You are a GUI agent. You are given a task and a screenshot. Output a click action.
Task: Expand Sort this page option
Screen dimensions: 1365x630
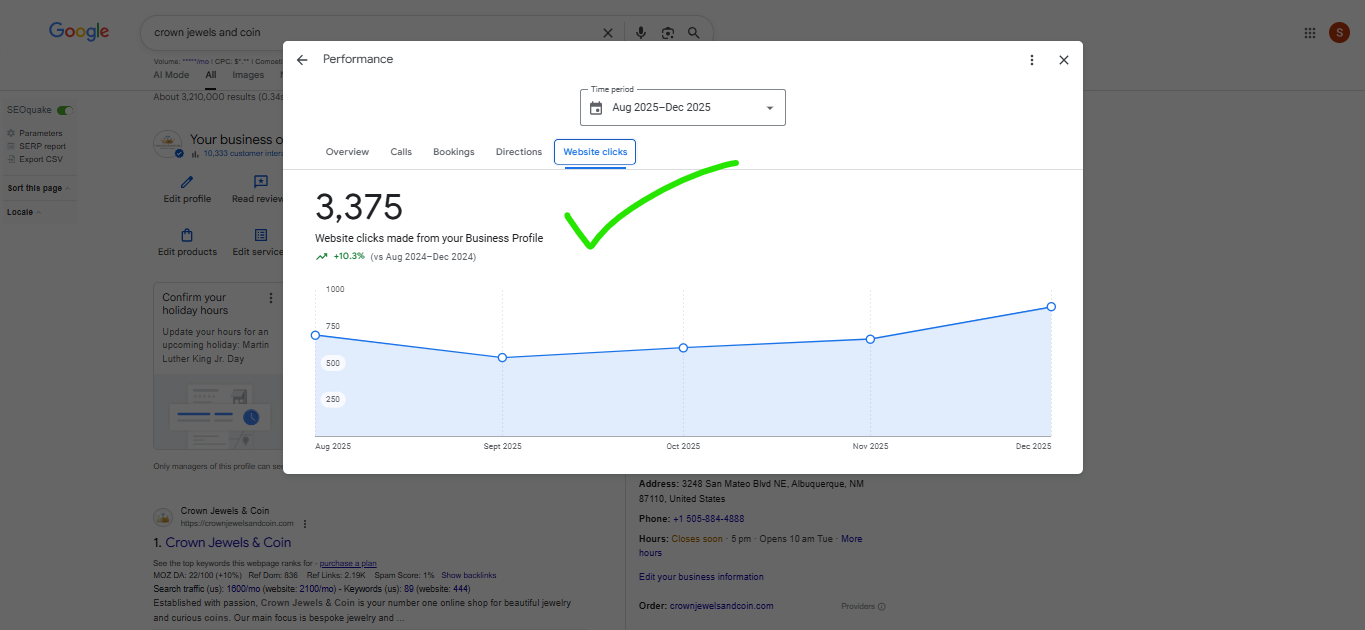(x=38, y=188)
